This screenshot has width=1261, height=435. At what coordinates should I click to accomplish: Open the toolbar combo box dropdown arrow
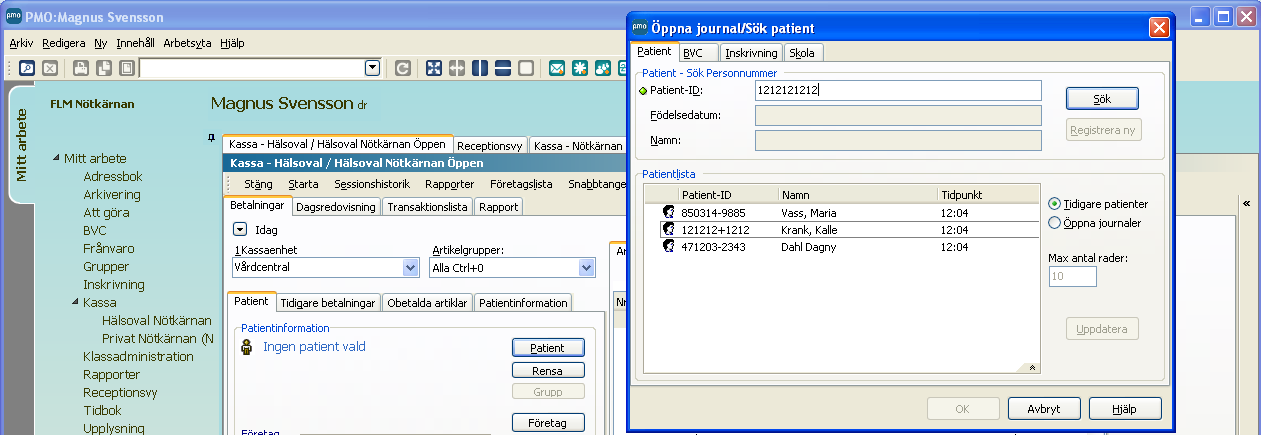(x=373, y=68)
